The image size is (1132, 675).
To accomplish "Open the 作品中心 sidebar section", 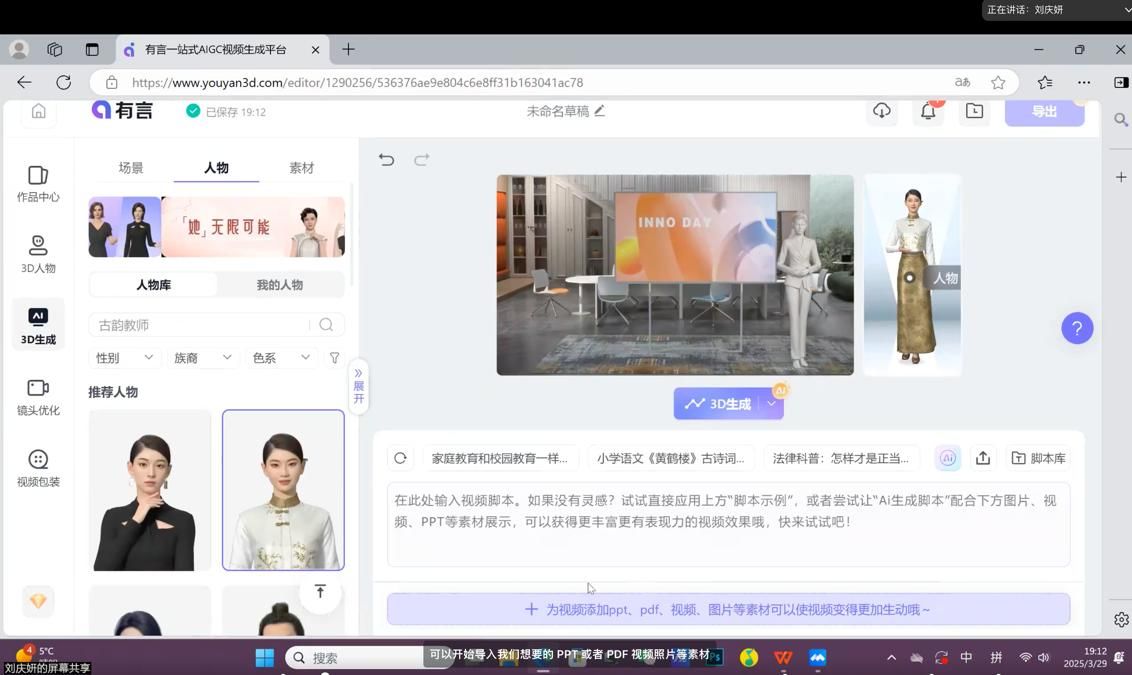I will [x=38, y=184].
